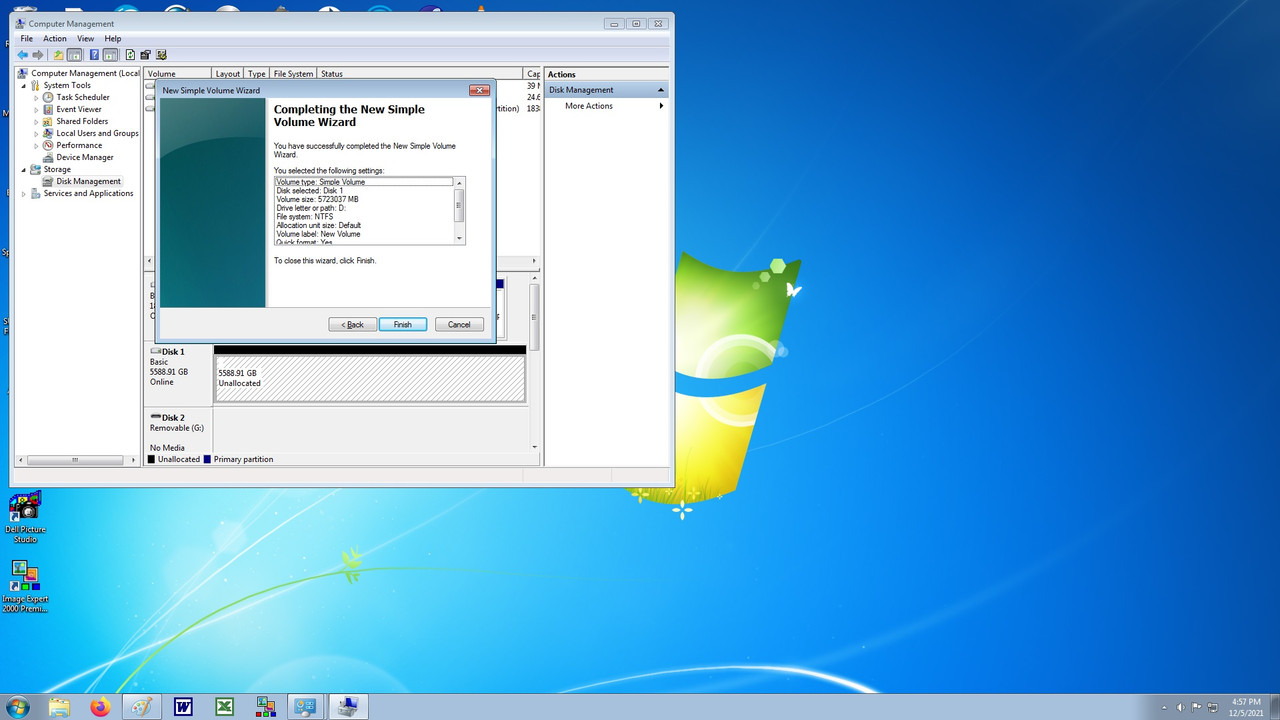Launch Firefox from the taskbar
1280x720 pixels.
100,707
